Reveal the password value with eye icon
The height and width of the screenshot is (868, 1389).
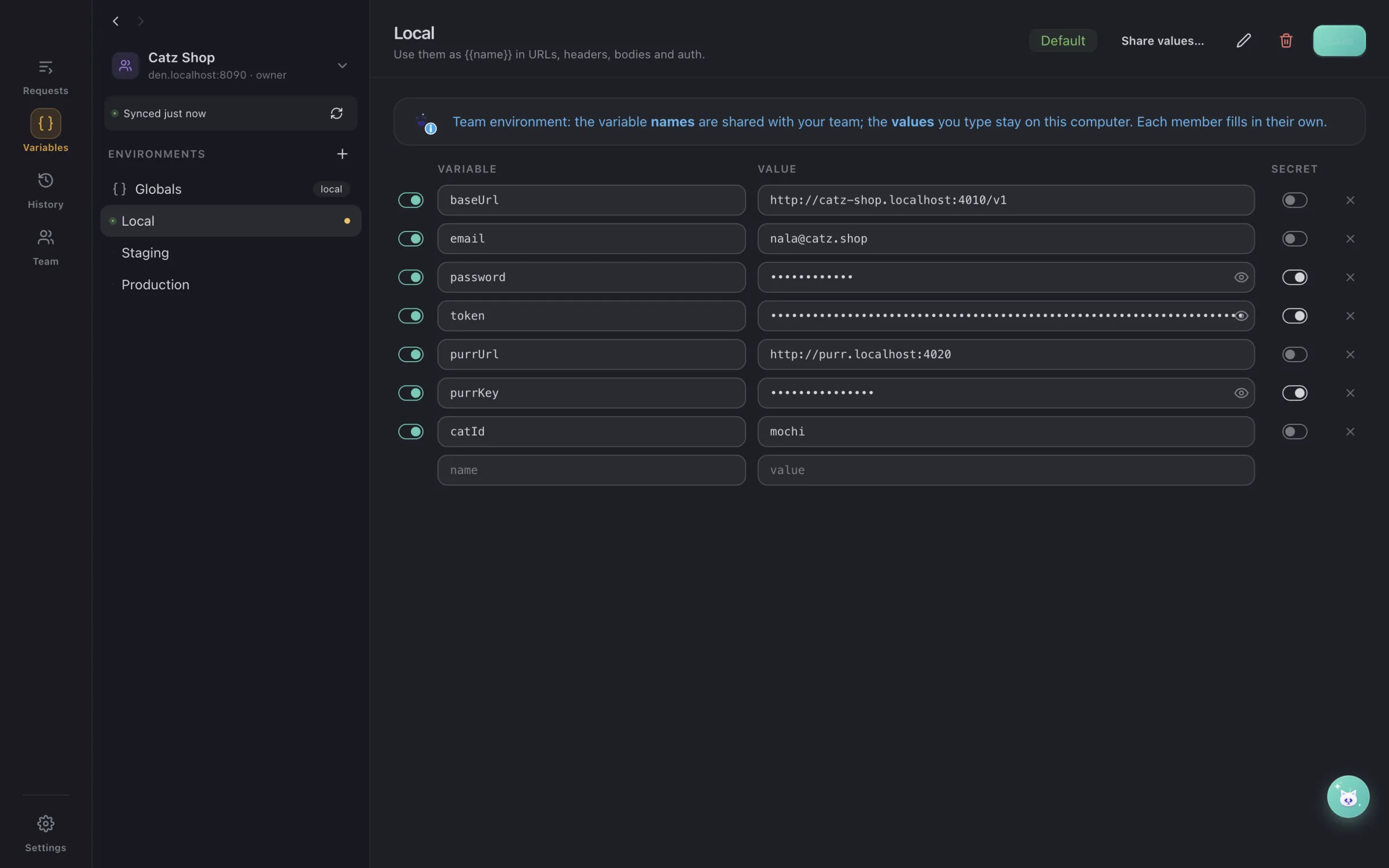pyautogui.click(x=1241, y=277)
